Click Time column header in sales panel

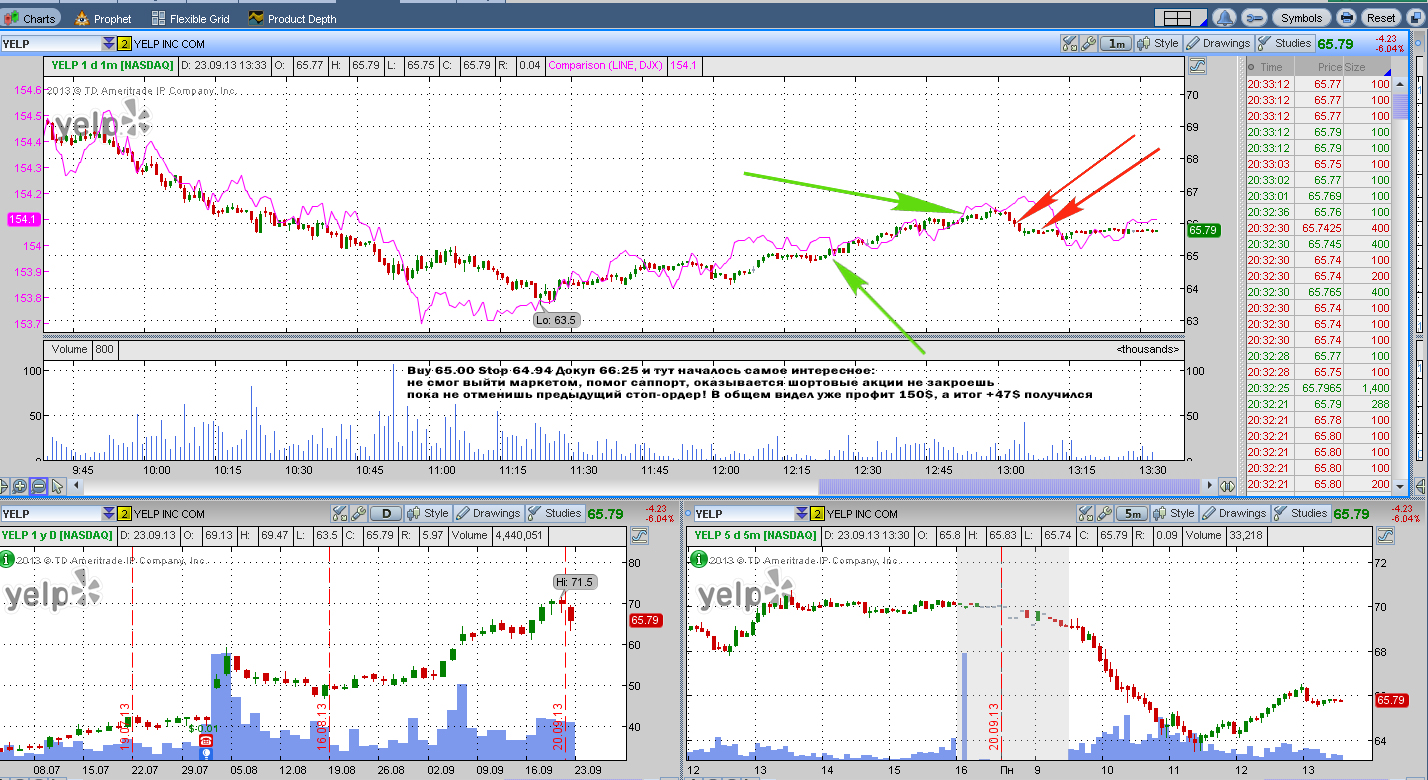(x=1272, y=67)
